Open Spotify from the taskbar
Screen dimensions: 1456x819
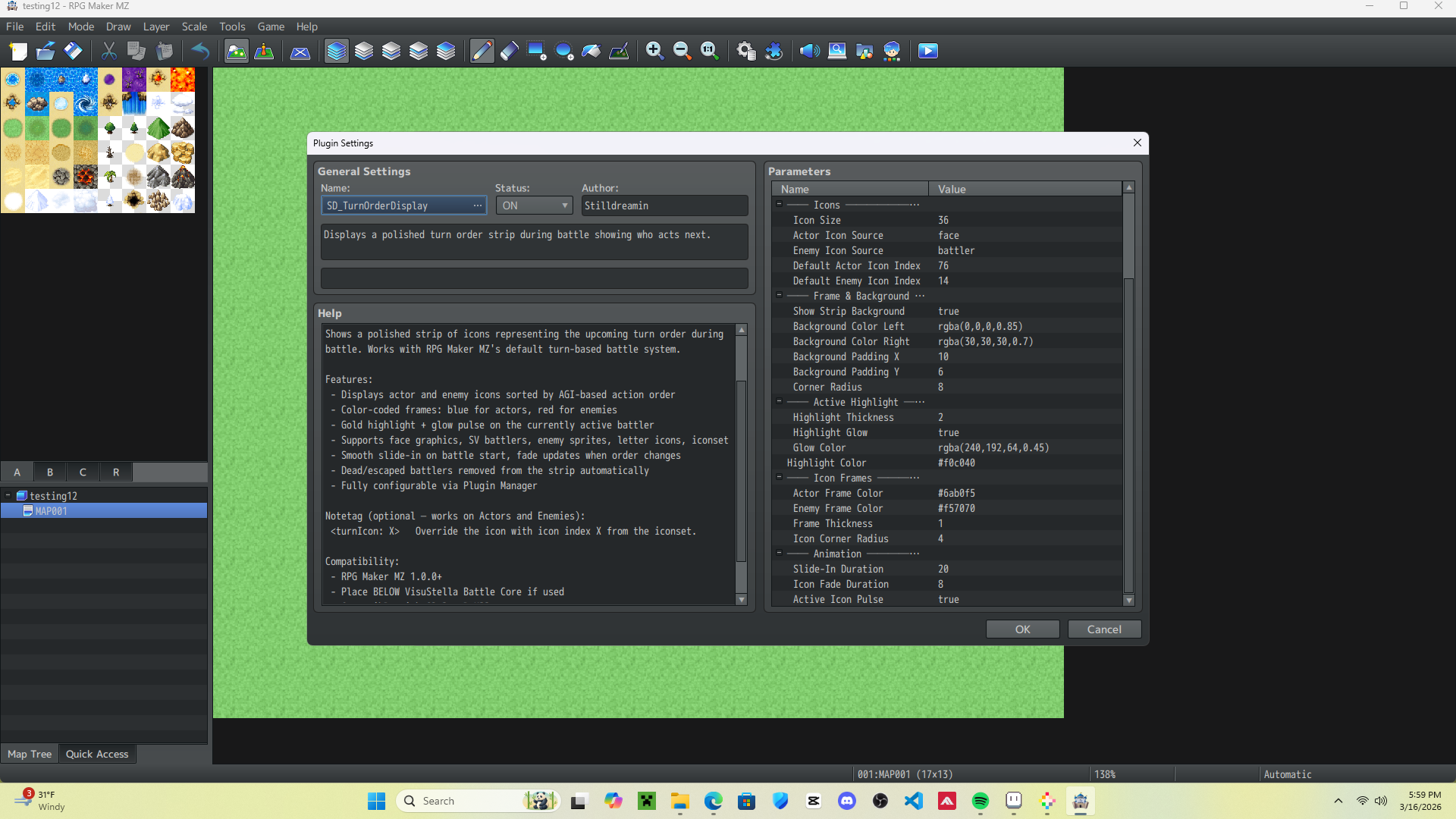pyautogui.click(x=980, y=802)
